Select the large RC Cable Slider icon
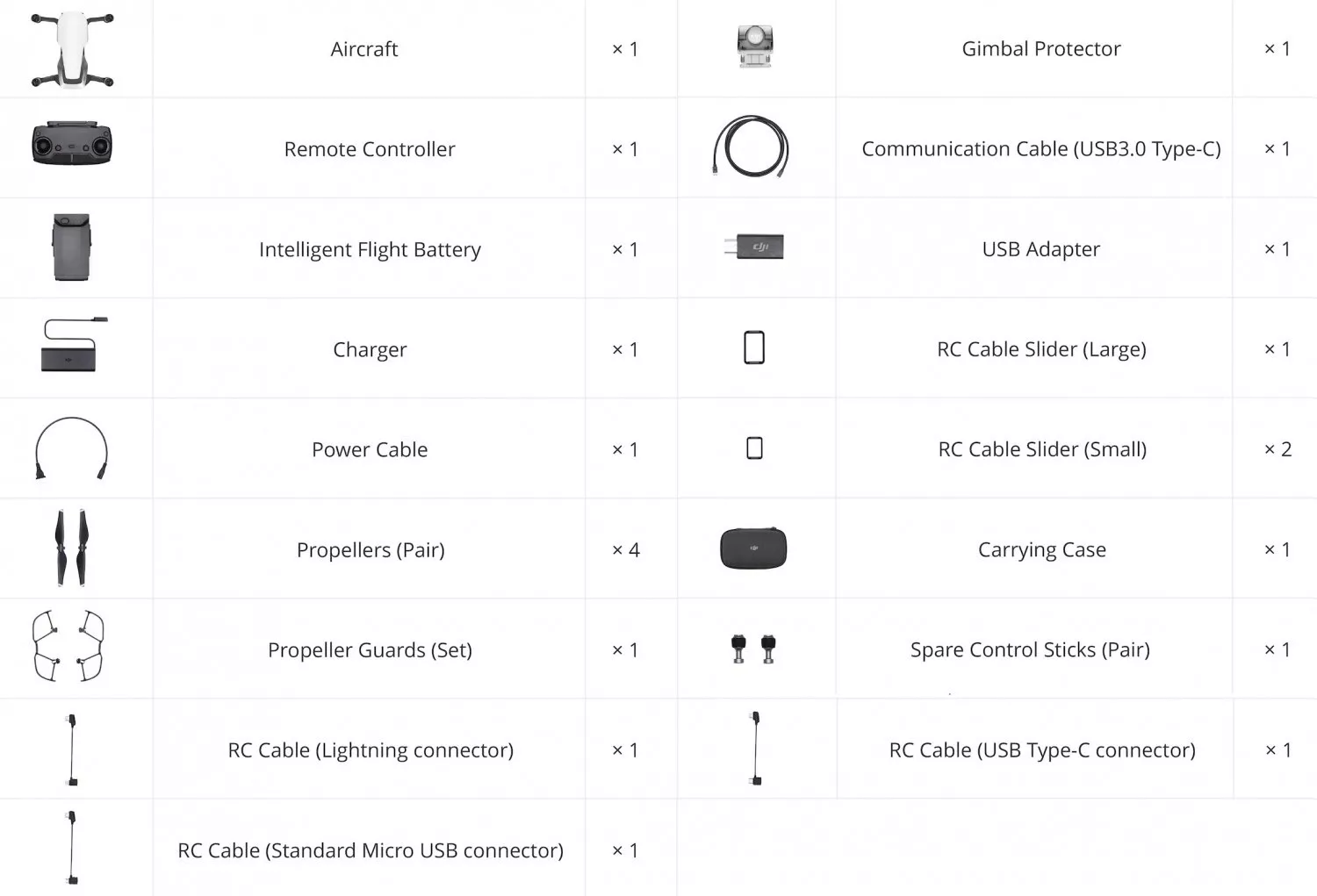1317x896 pixels. (x=754, y=348)
